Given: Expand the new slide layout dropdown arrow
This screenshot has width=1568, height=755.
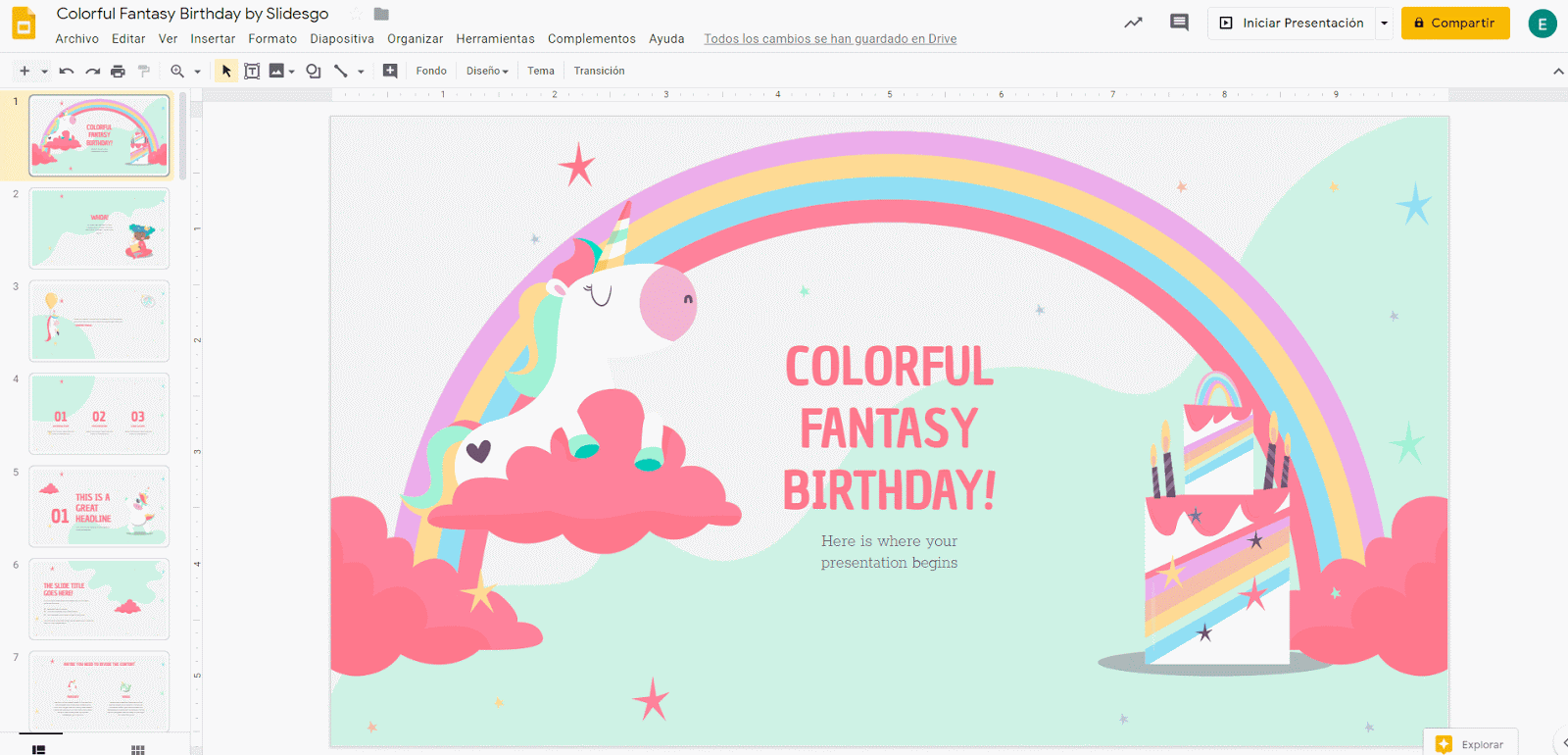Looking at the screenshot, I should click(44, 72).
